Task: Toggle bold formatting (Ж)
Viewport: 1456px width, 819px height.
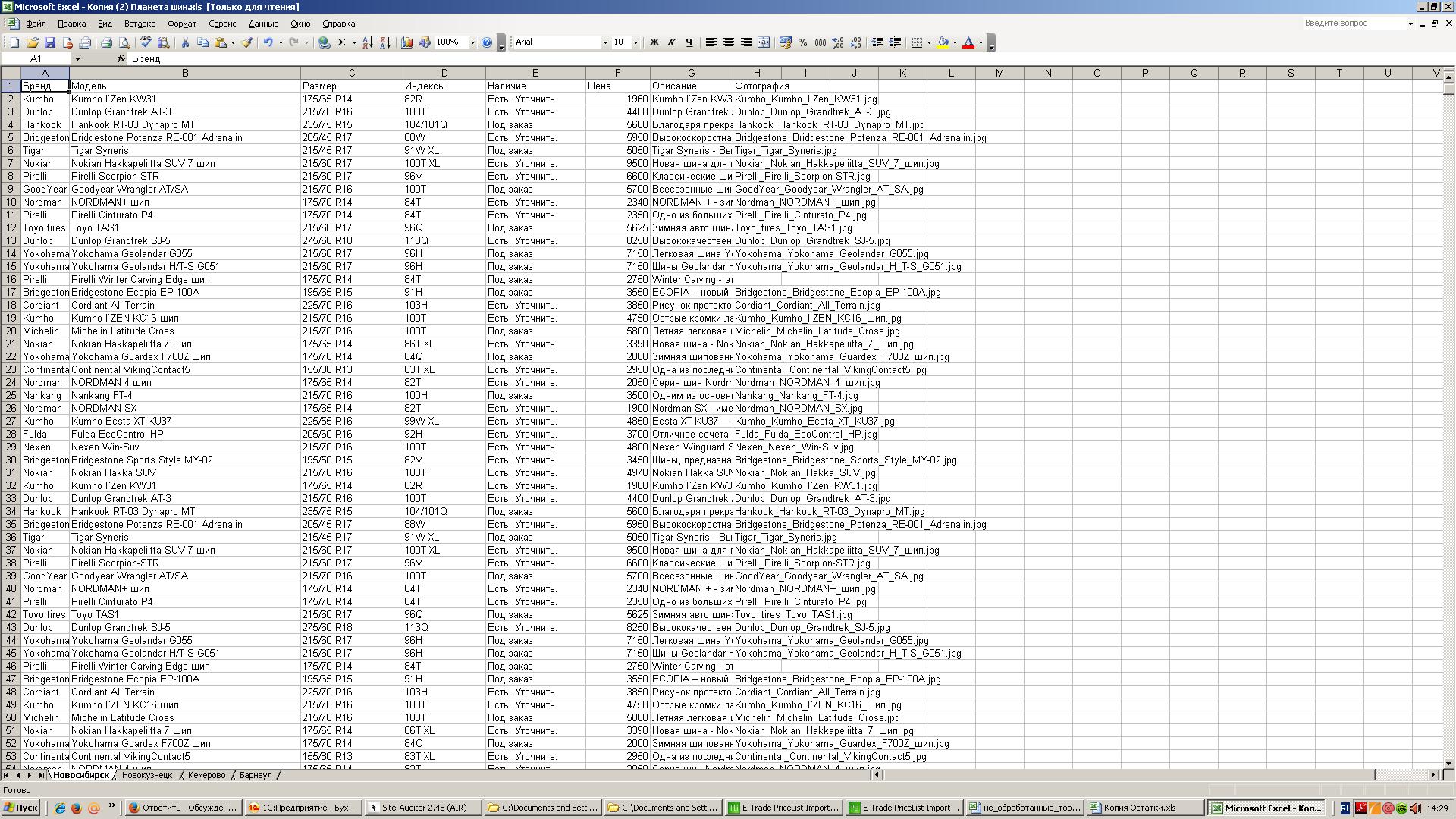Action: tap(654, 42)
